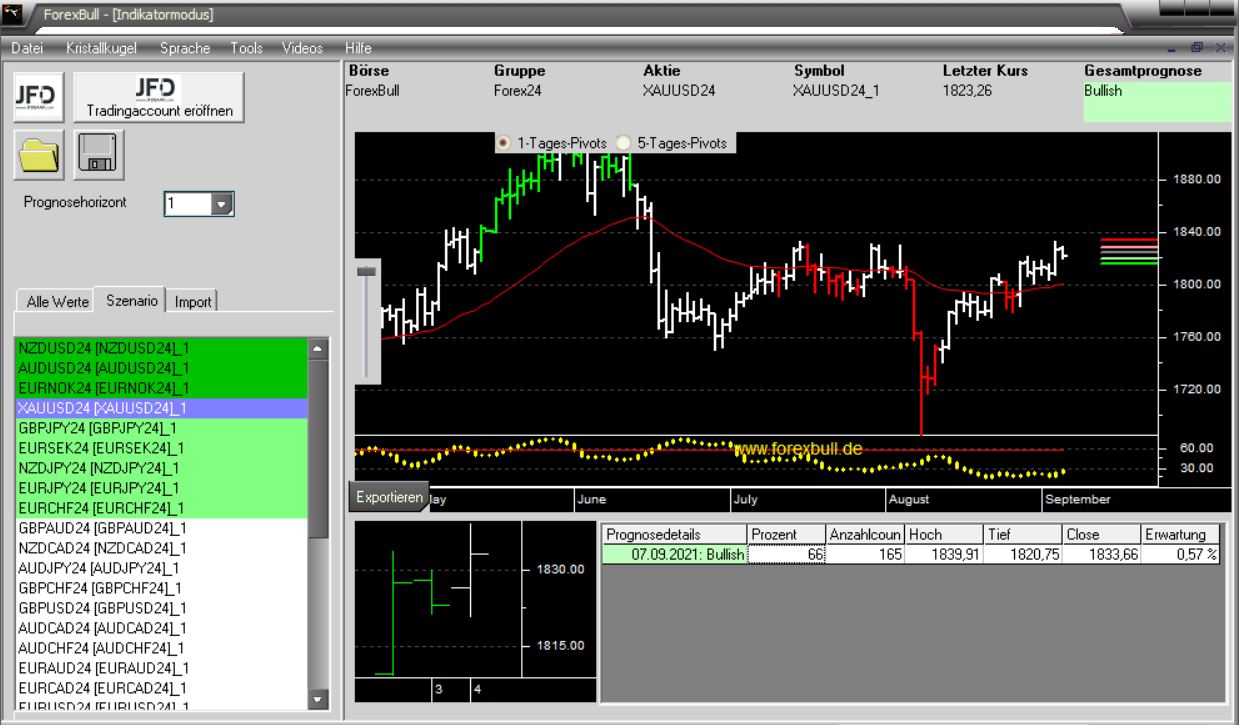Click the Hoch value 1839,91
This screenshot has height=725, width=1239.
pos(945,554)
